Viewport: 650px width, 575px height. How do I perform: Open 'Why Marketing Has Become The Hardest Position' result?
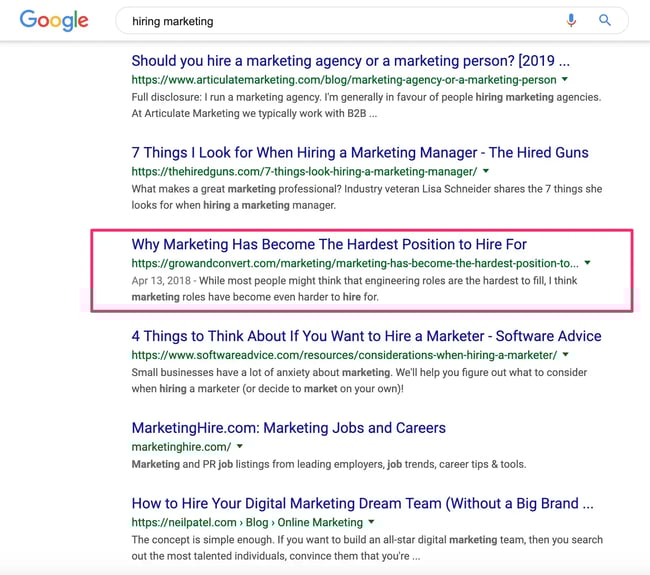pyautogui.click(x=329, y=244)
